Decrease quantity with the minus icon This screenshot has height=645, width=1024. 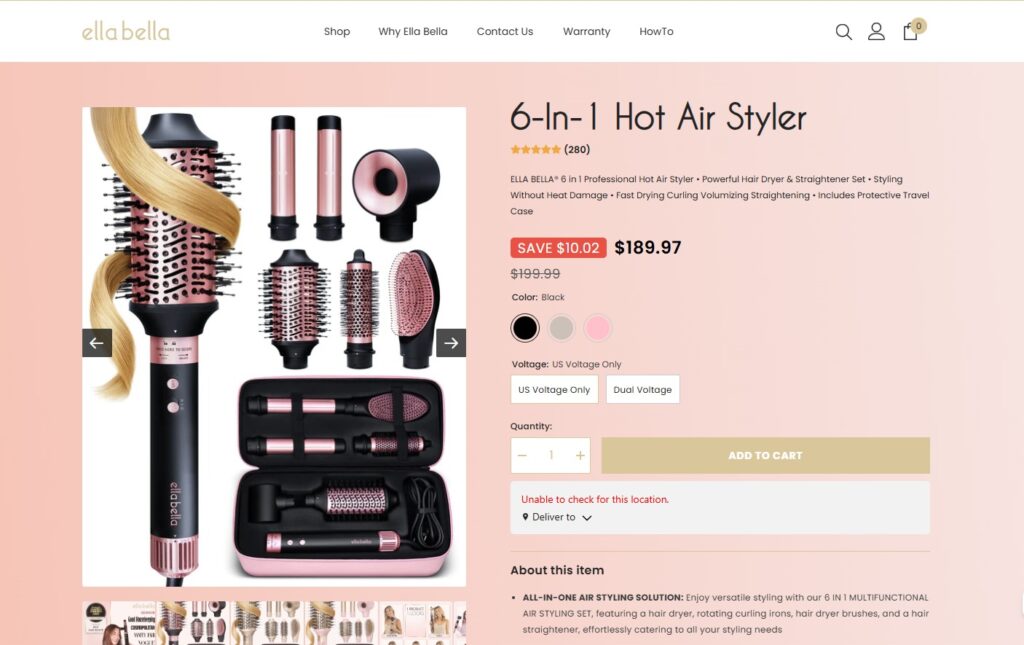click(x=522, y=456)
